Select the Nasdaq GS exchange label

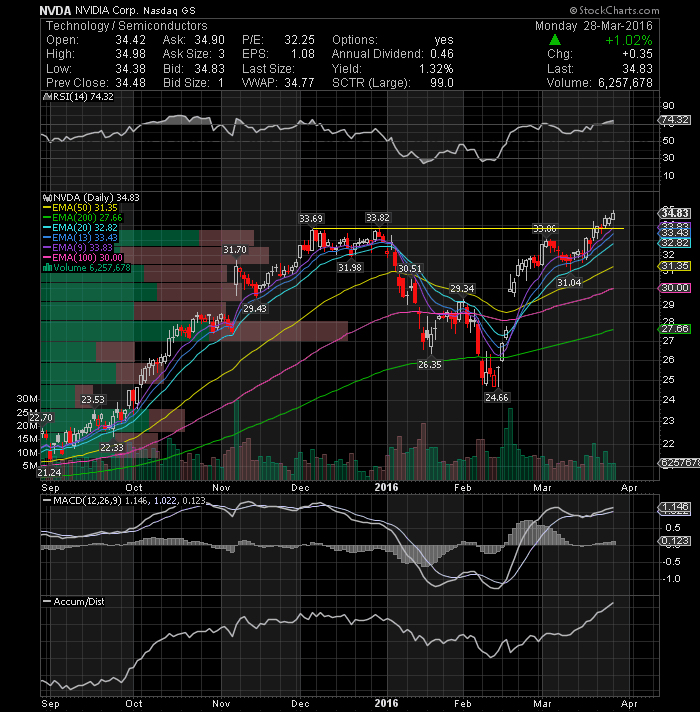click(x=169, y=10)
